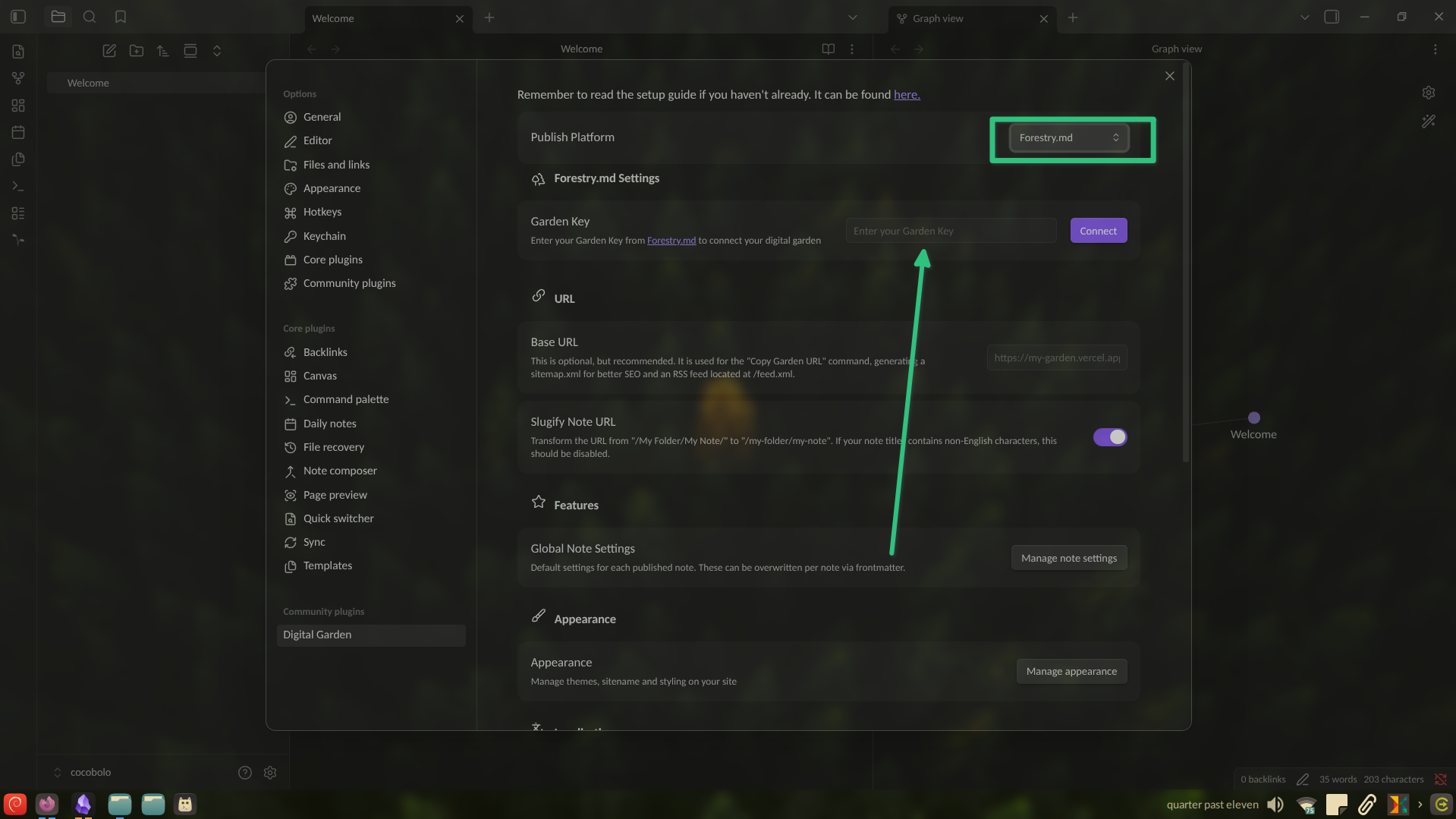Open today's daily note ribbon icon
Image resolution: width=1456 pixels, height=819 pixels.
18,132
